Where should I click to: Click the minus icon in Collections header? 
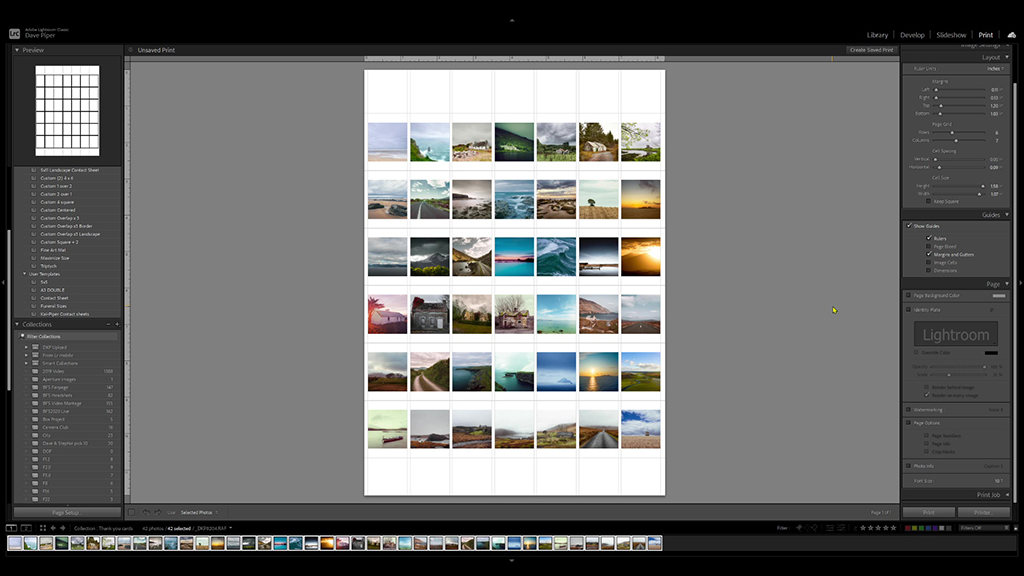(108, 324)
